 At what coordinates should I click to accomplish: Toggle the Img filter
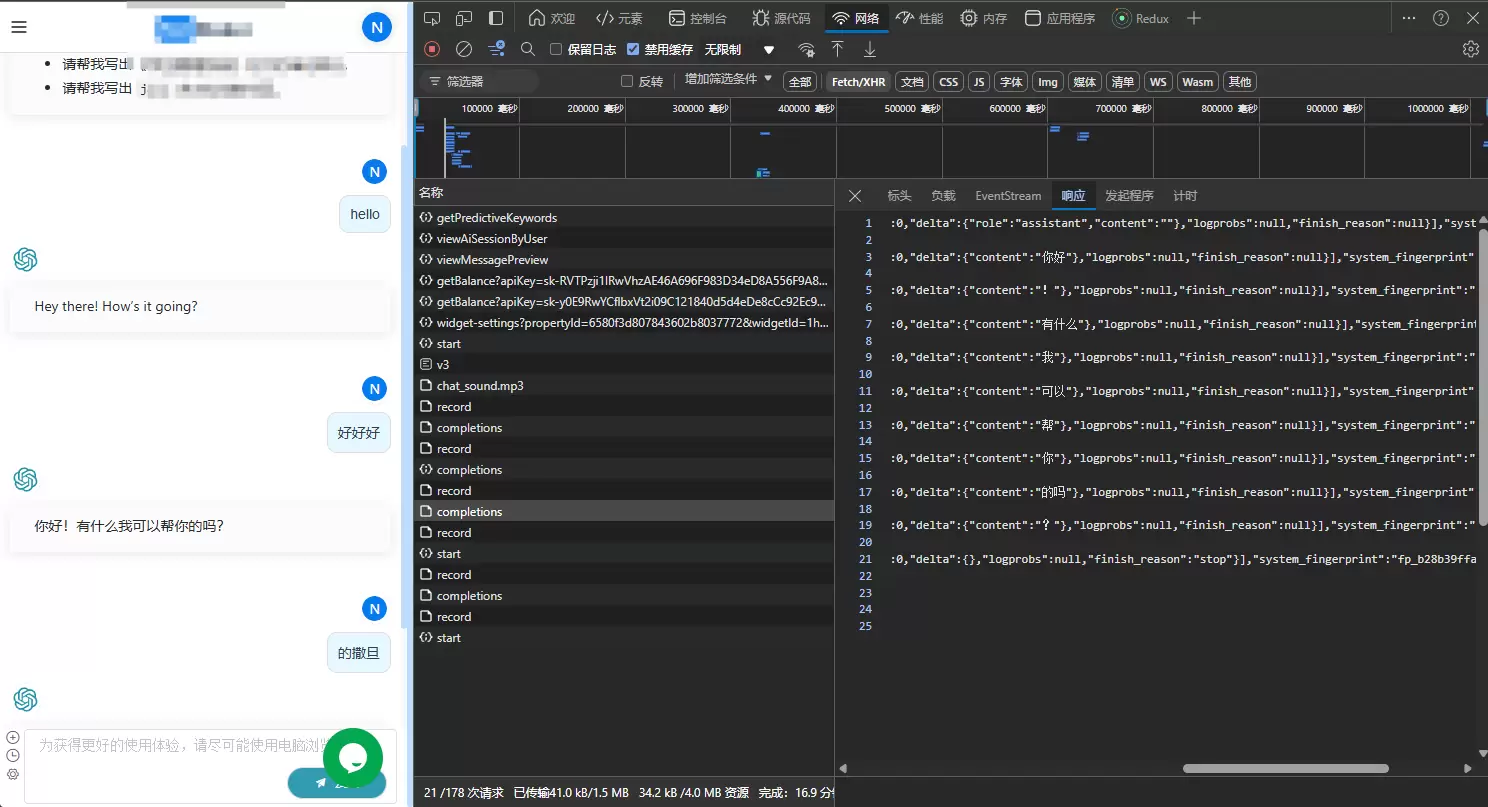click(x=1047, y=82)
